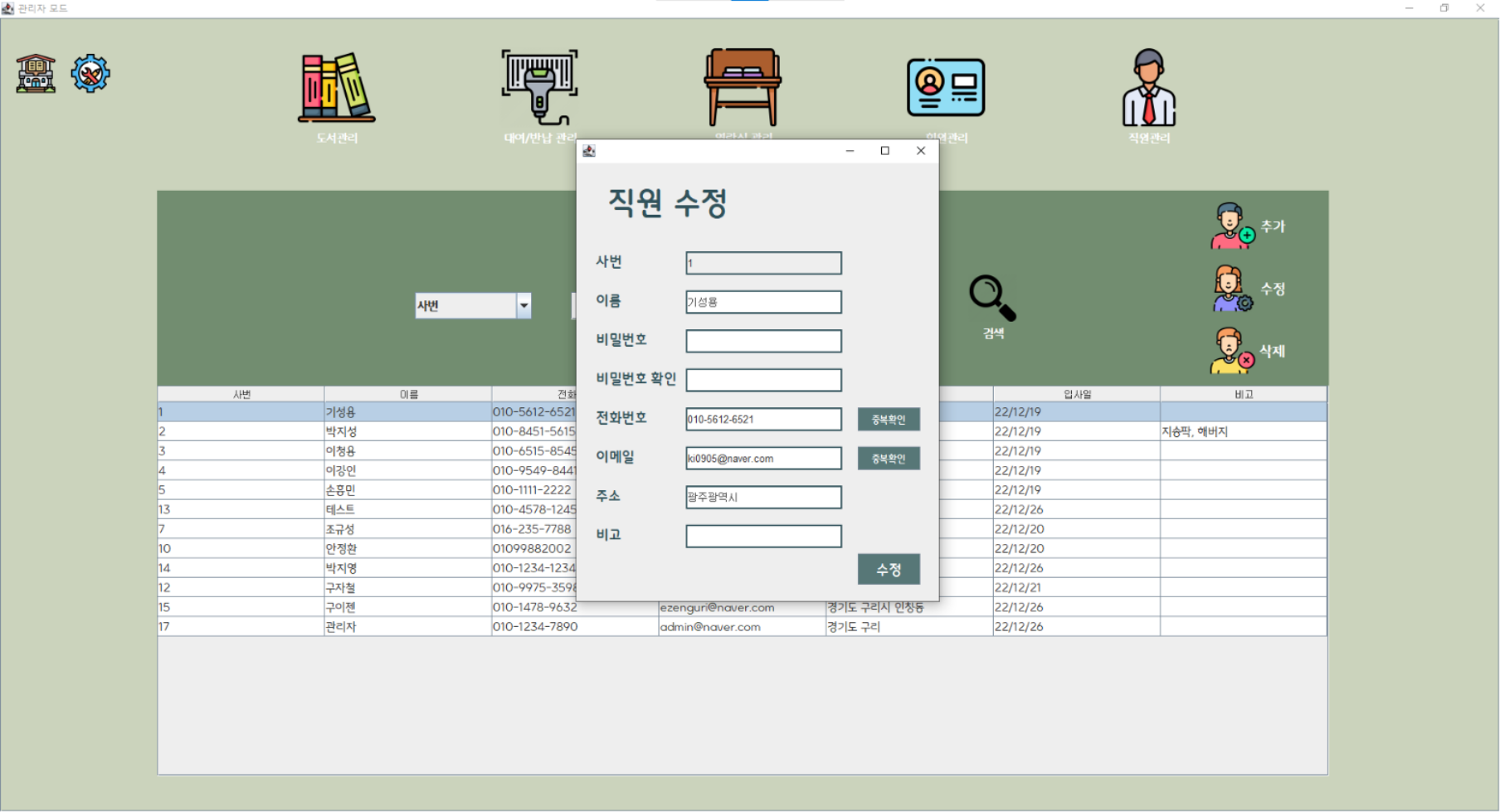Click 중복확인 next to the phone number

888,419
